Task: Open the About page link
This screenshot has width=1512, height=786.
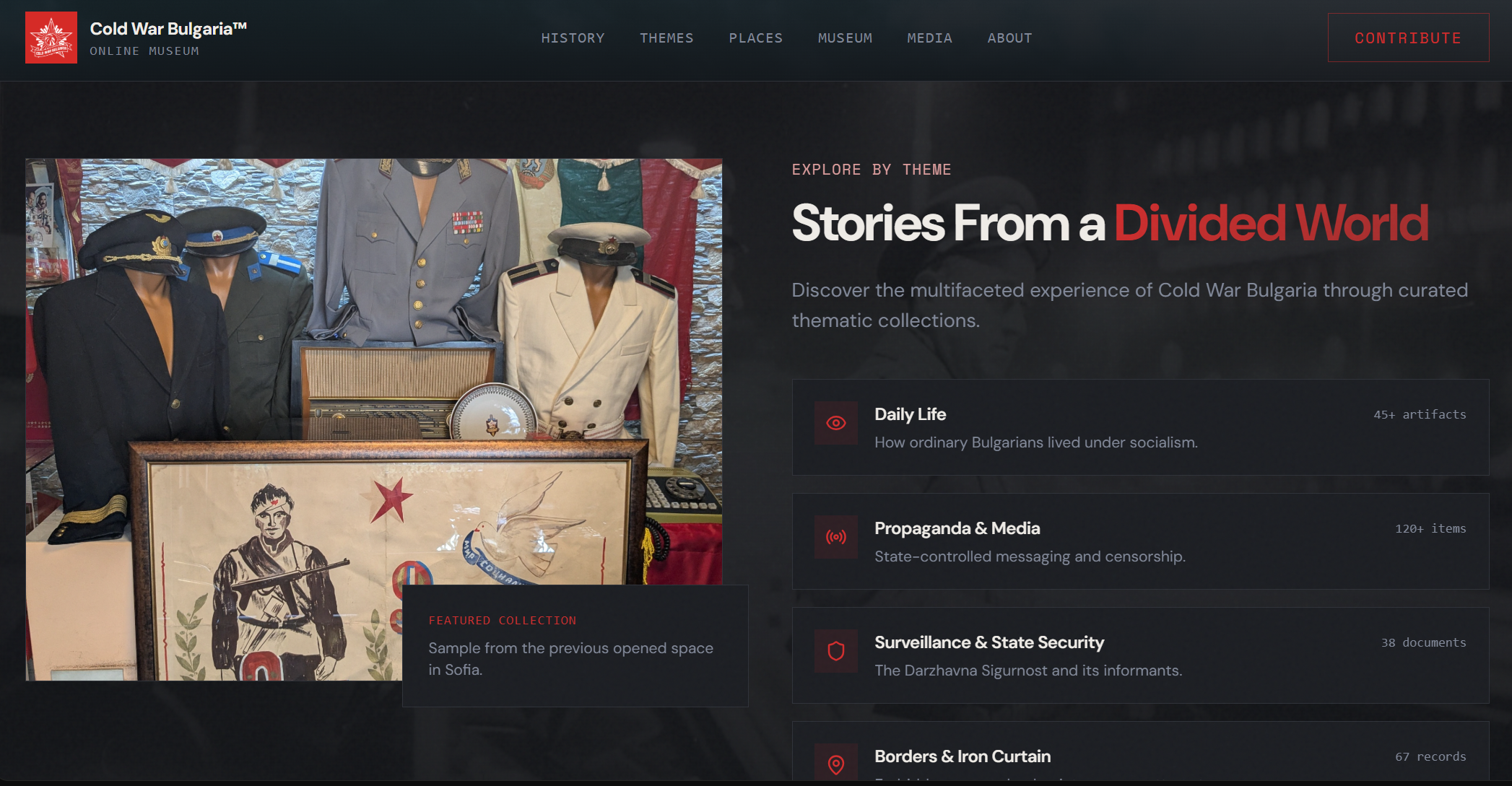Action: tap(1009, 38)
